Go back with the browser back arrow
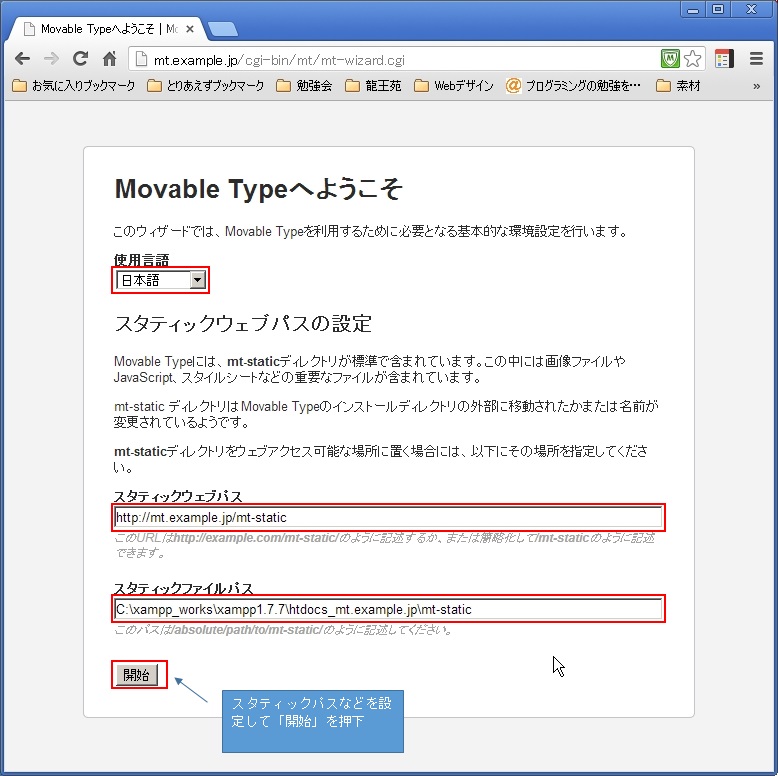 click(22, 59)
